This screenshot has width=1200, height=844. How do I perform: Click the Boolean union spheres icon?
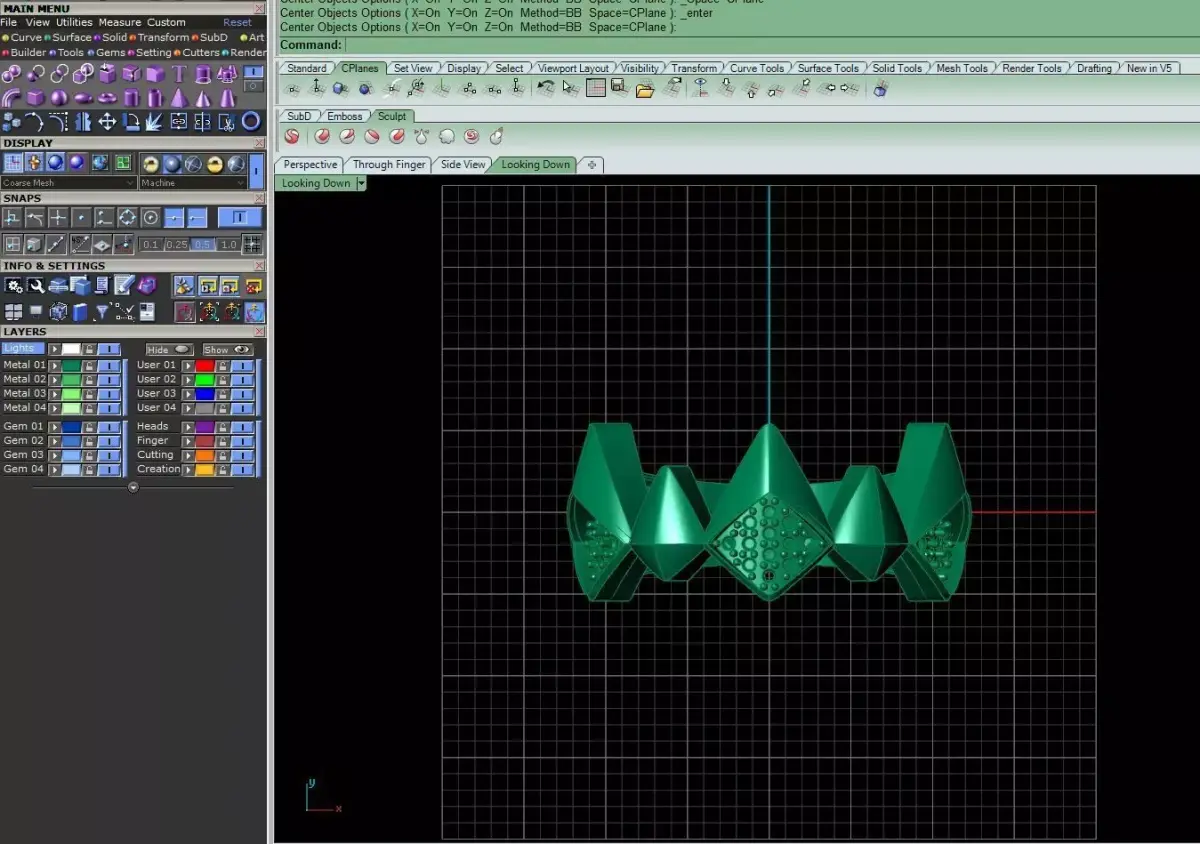(11, 73)
